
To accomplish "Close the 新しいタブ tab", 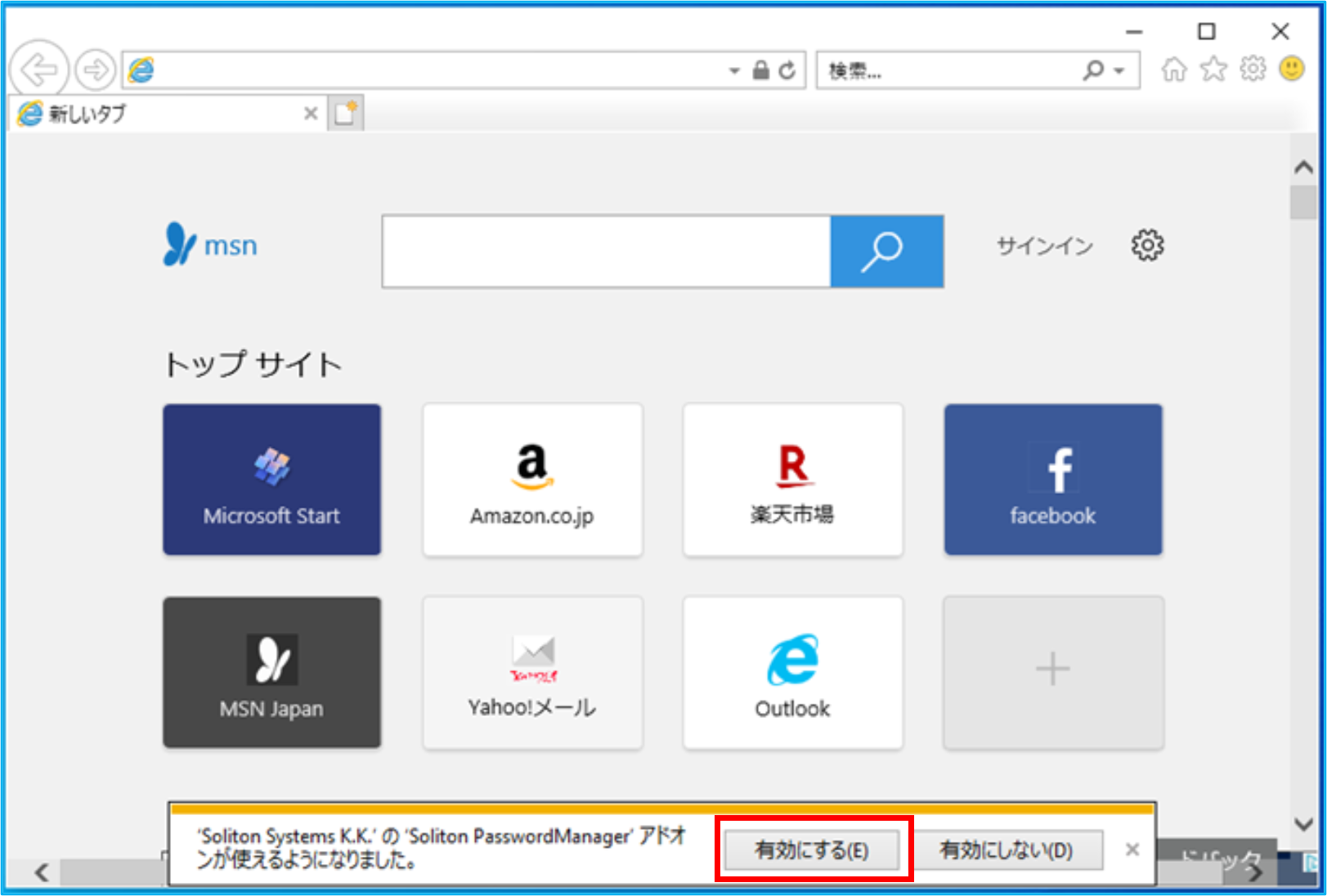I will coord(311,114).
